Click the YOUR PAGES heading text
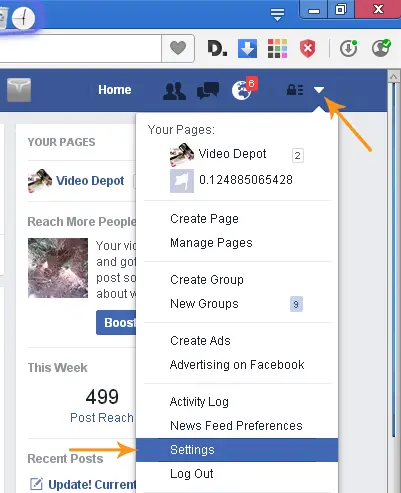The image size is (401, 493). pos(61,142)
